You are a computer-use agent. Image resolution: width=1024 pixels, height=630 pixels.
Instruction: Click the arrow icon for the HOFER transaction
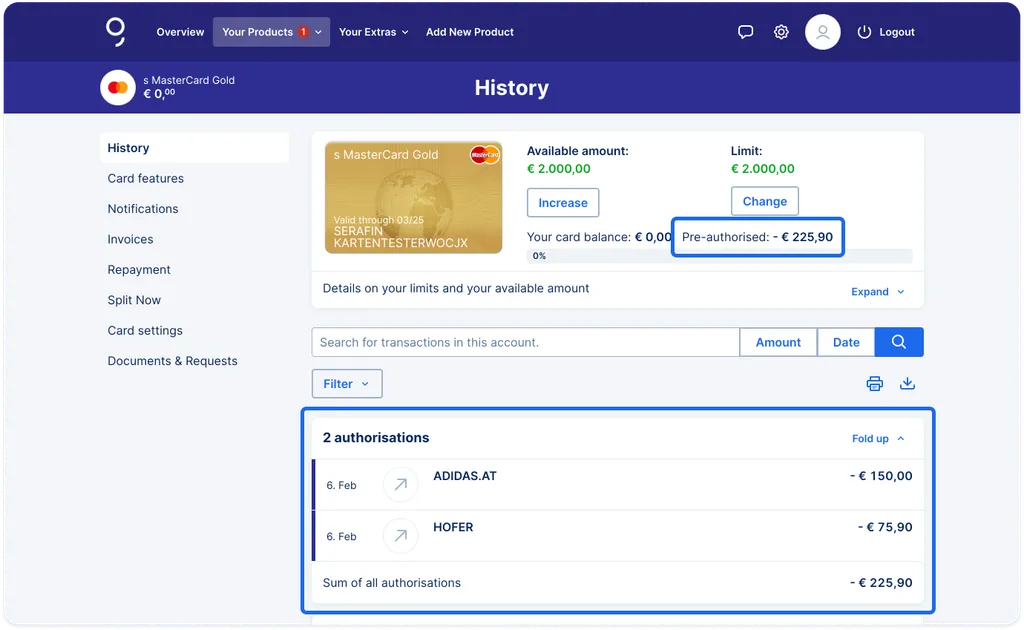(x=400, y=535)
